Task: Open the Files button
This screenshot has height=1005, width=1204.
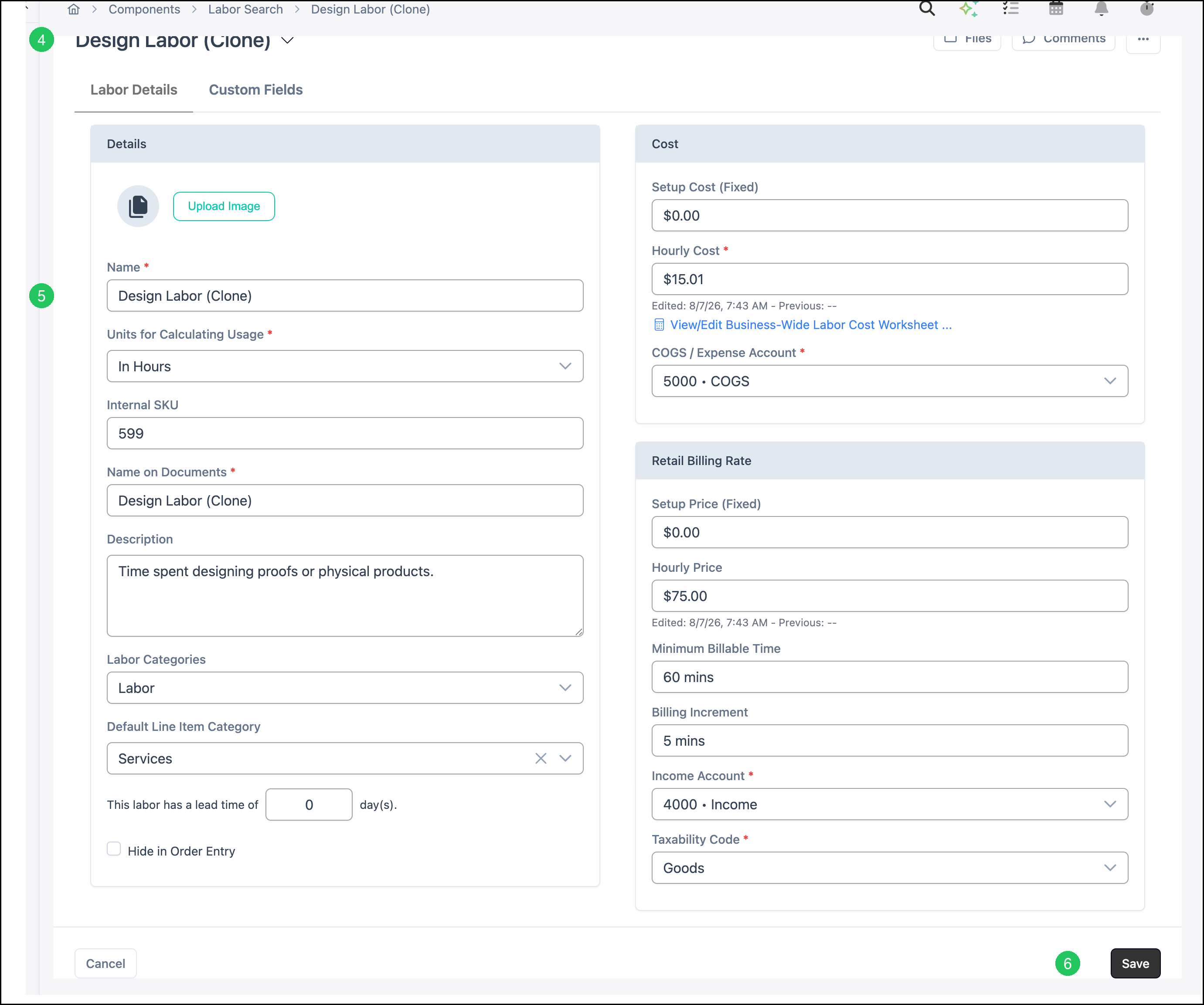Action: pyautogui.click(x=967, y=40)
